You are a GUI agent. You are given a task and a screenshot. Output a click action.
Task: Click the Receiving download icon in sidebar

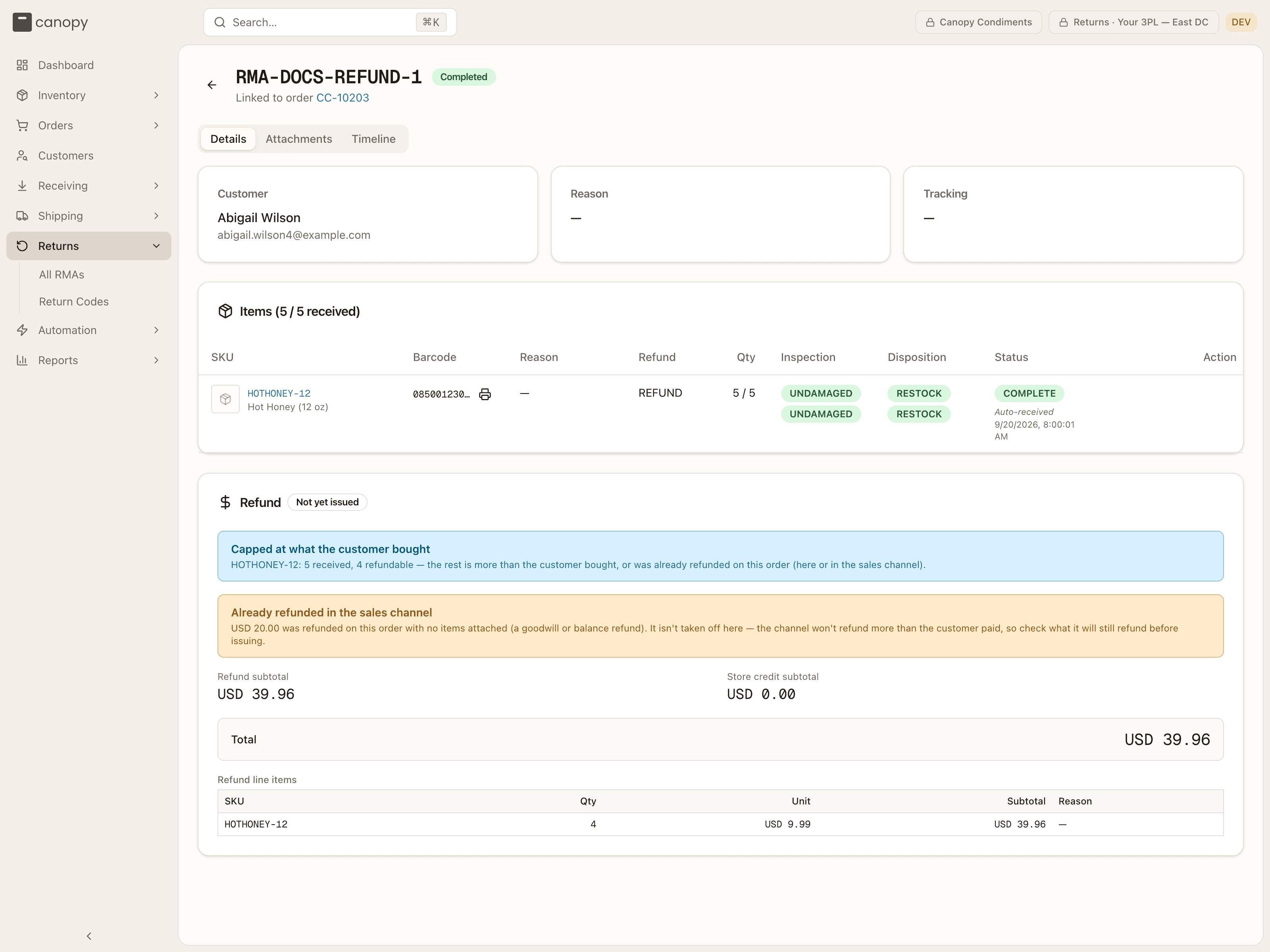(x=22, y=185)
